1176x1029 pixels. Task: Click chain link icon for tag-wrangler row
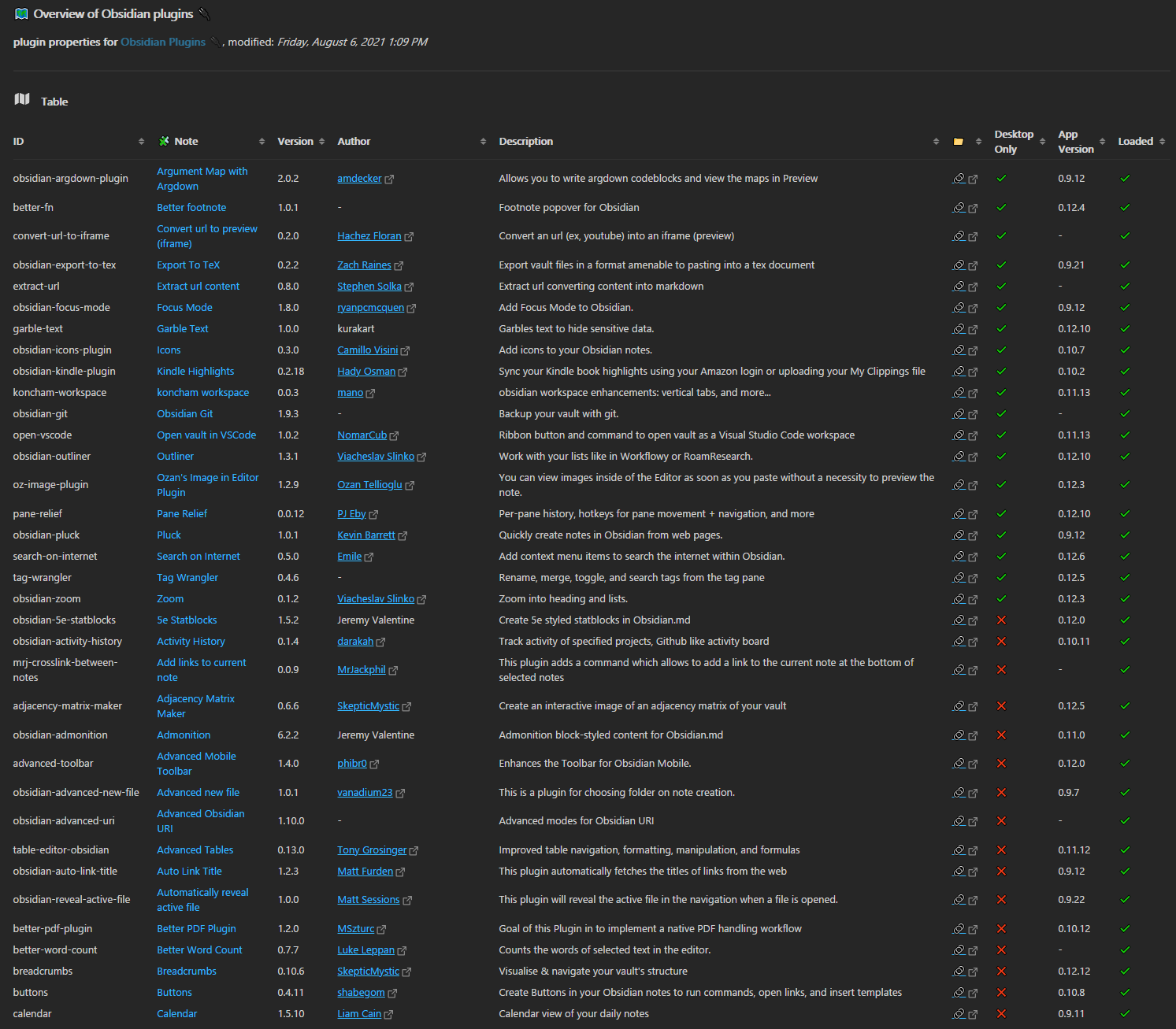point(959,578)
